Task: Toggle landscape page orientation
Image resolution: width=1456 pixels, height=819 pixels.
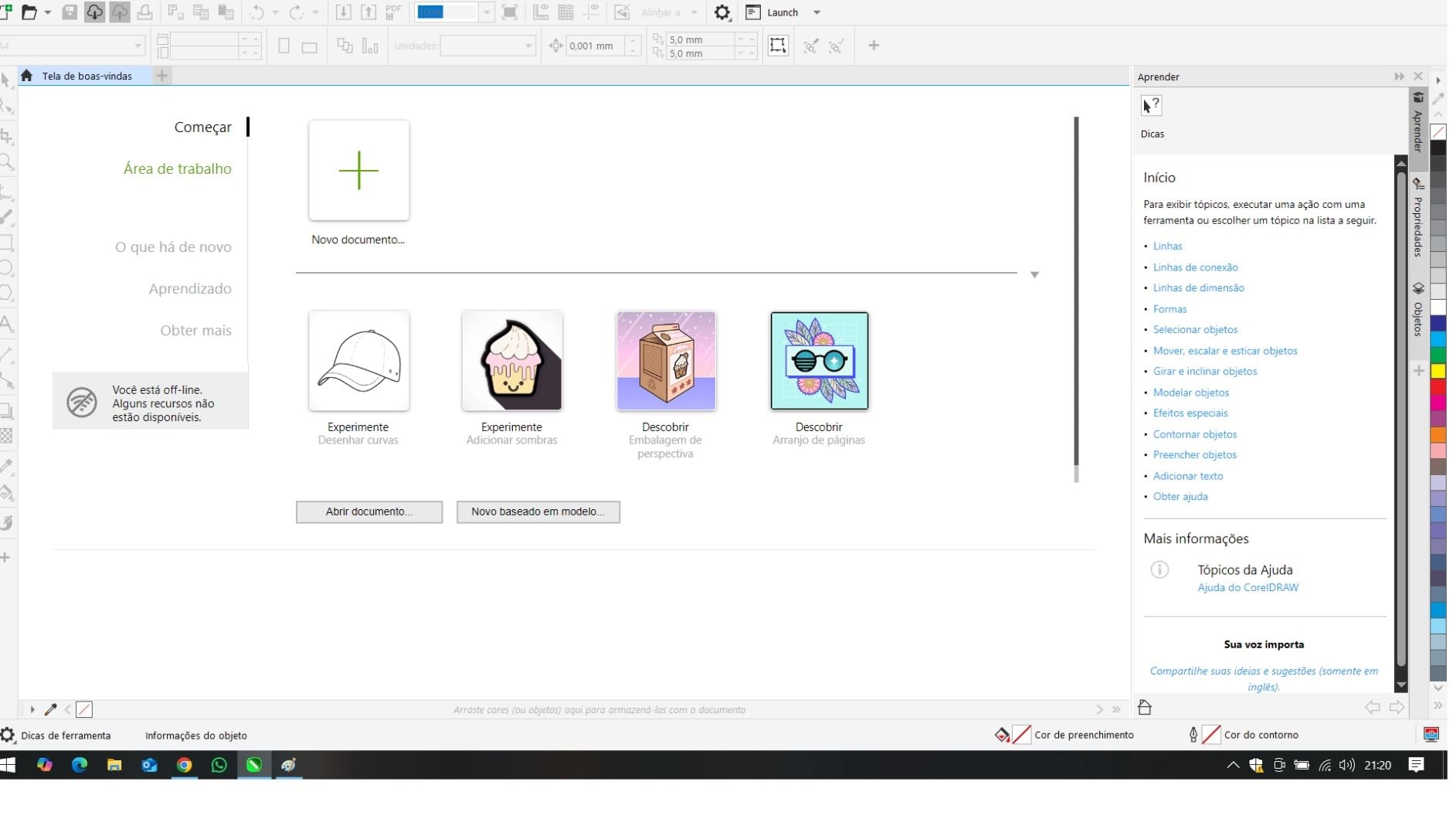Action: (x=310, y=47)
